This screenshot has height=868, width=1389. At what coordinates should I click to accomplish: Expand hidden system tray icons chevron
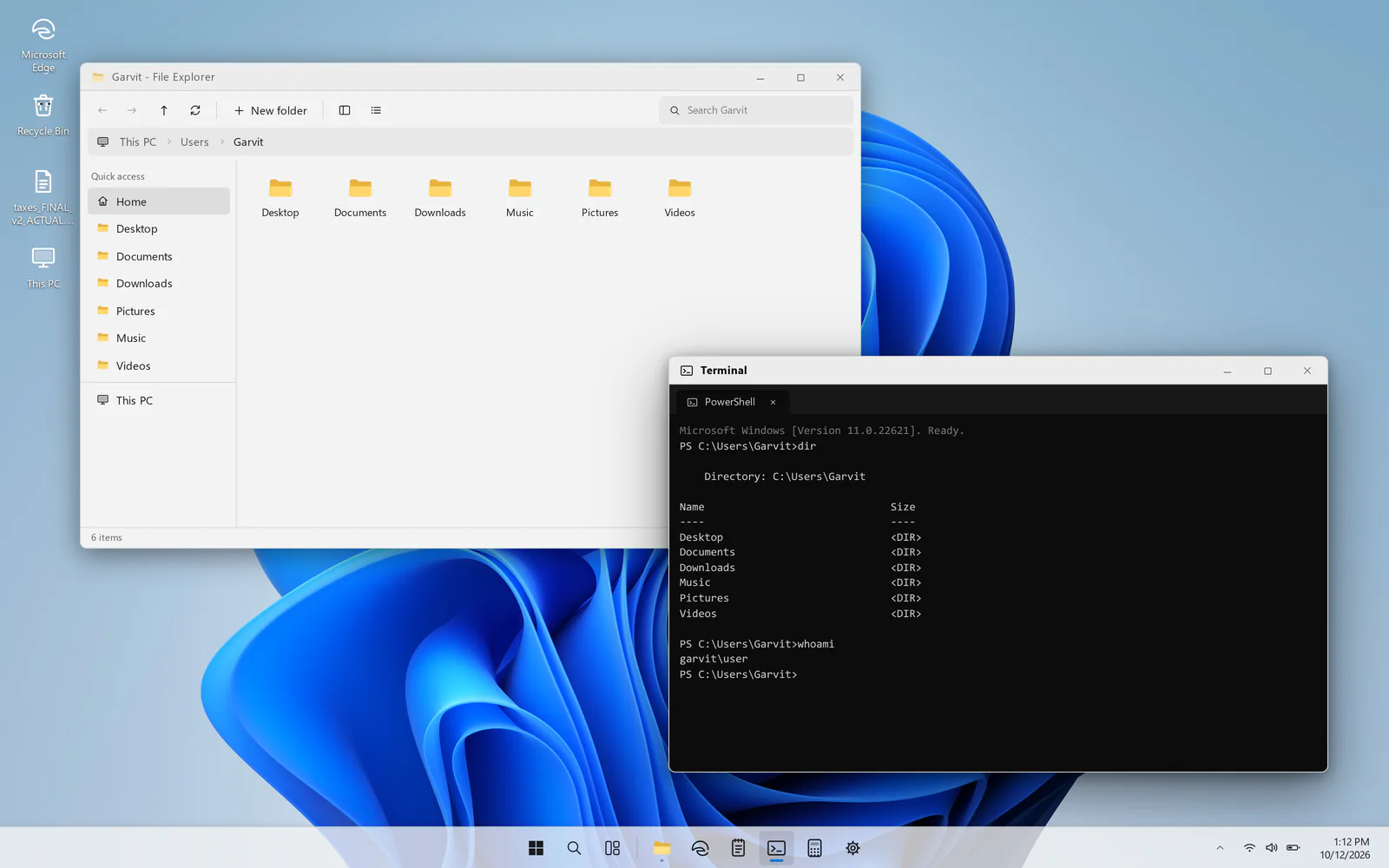point(1220,848)
